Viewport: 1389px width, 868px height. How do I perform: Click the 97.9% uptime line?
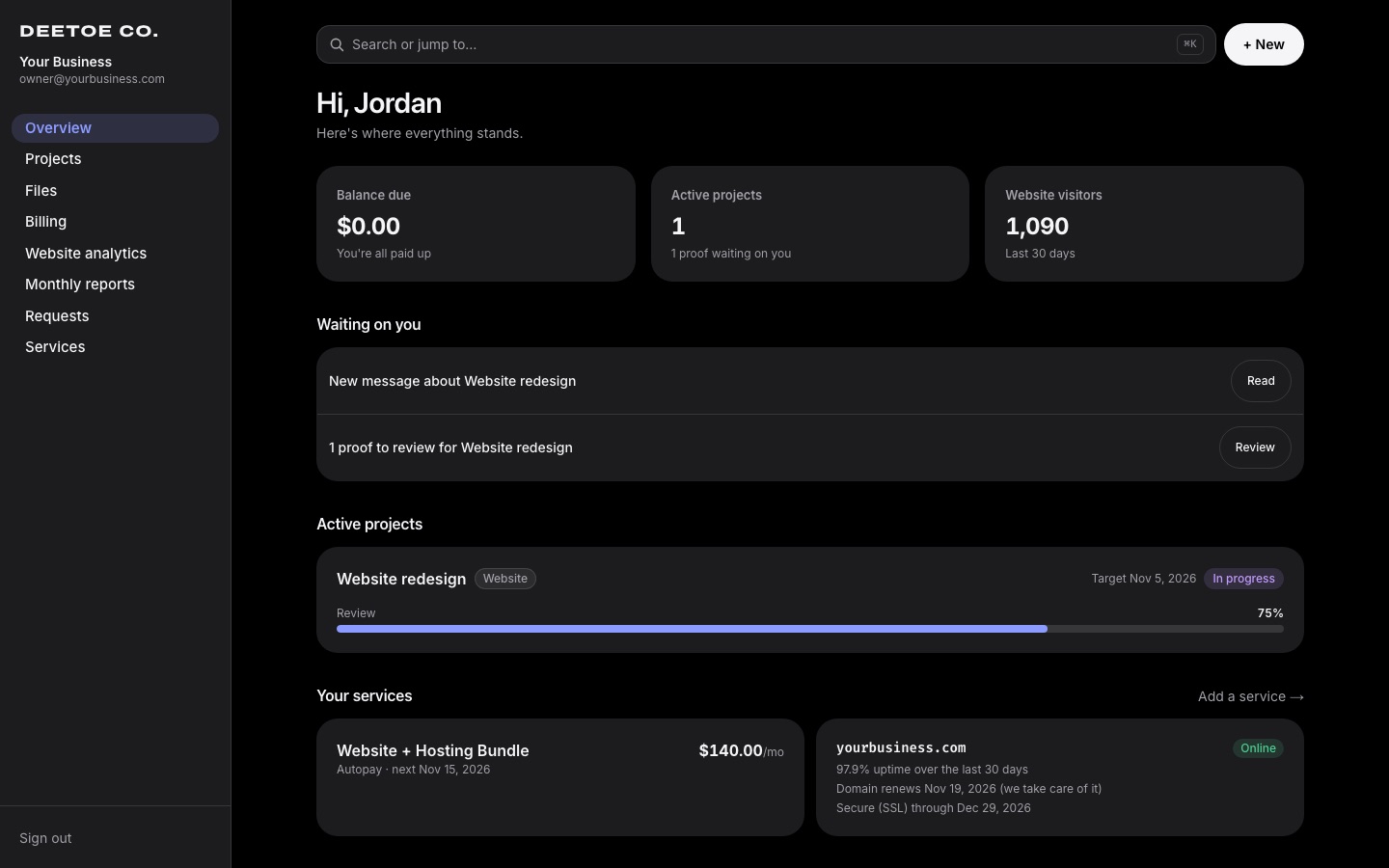click(x=932, y=770)
